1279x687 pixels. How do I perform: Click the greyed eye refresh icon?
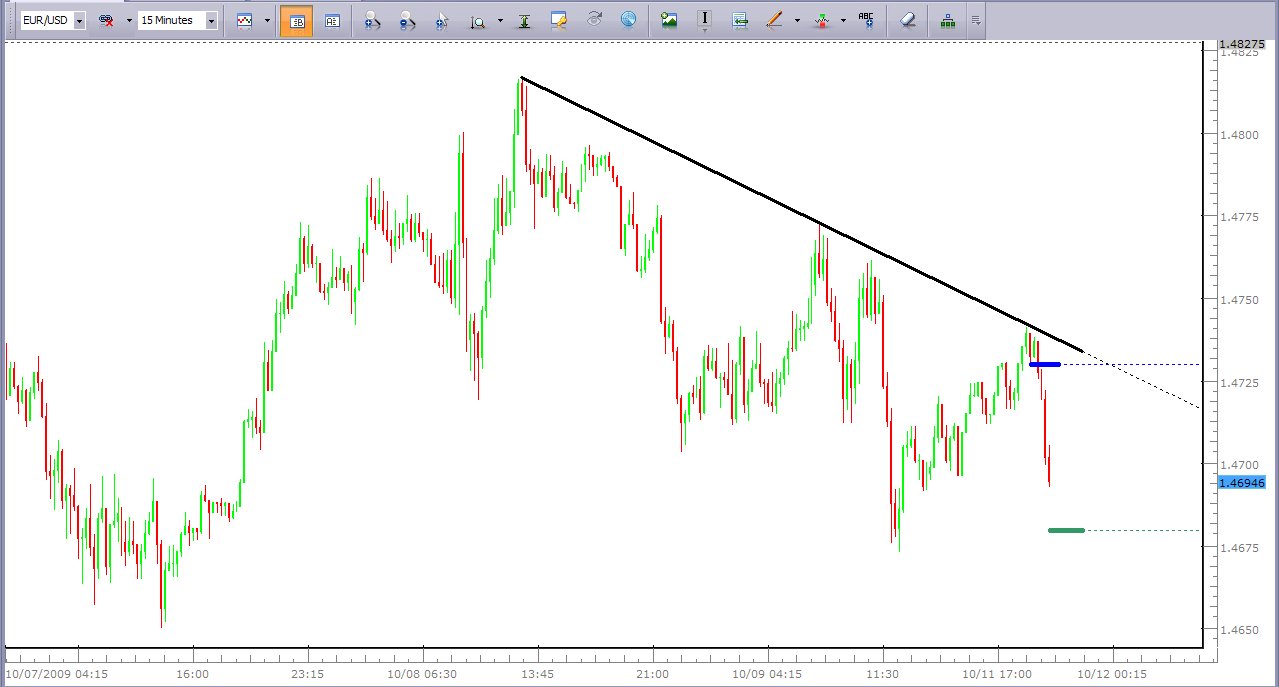[x=595, y=20]
